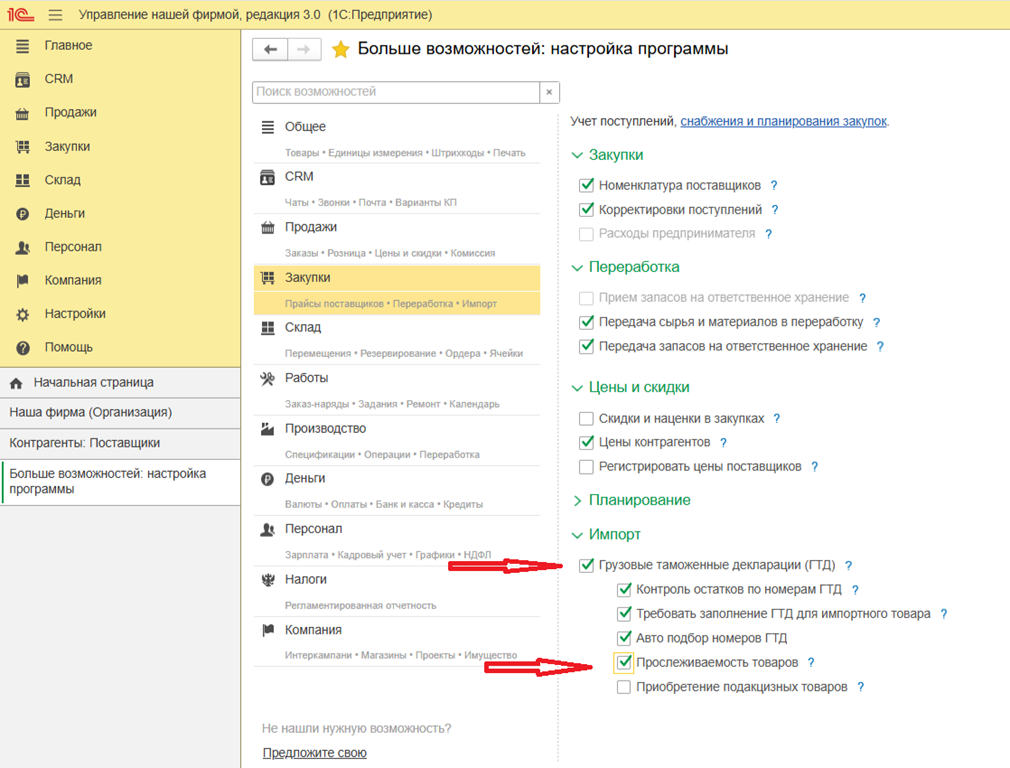Screen dimensions: 1010x768
Task: Open CRM section icon in left sidebar
Action: 22,79
